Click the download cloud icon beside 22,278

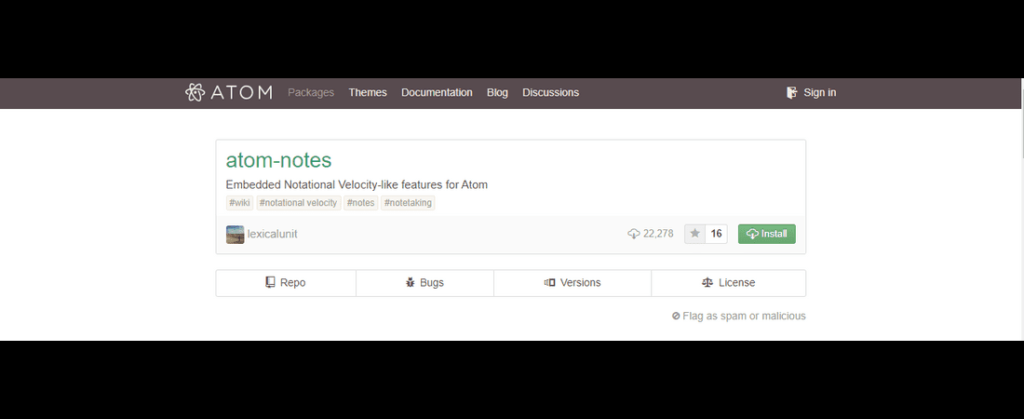coord(633,234)
